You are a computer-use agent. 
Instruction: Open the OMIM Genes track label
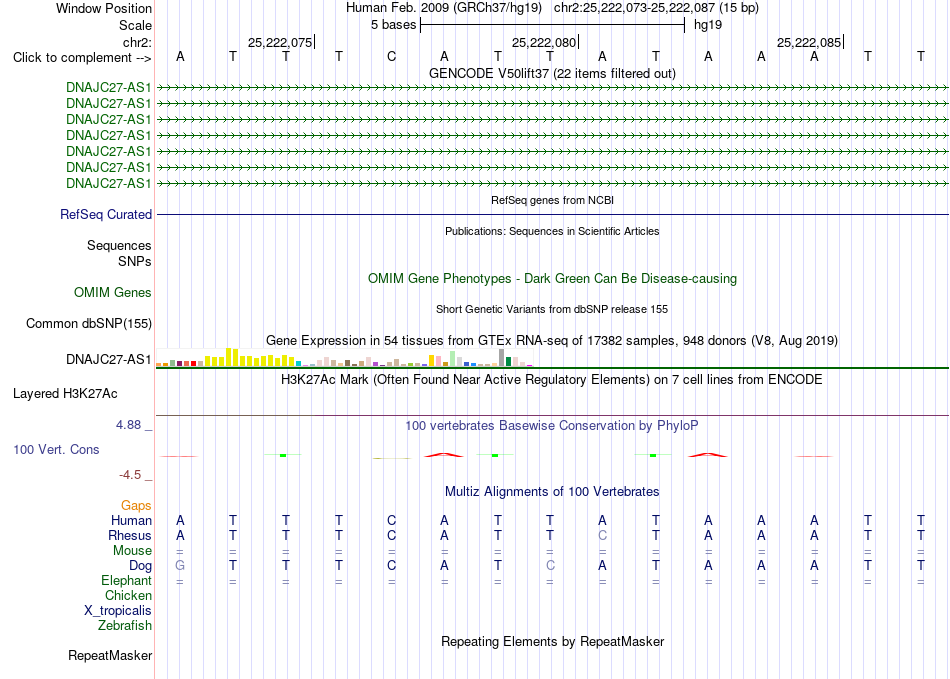pos(113,293)
